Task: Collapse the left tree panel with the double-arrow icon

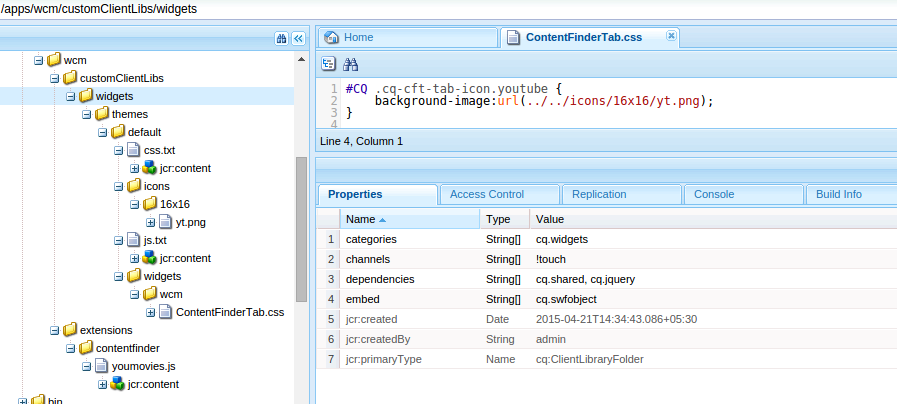Action: click(298, 38)
